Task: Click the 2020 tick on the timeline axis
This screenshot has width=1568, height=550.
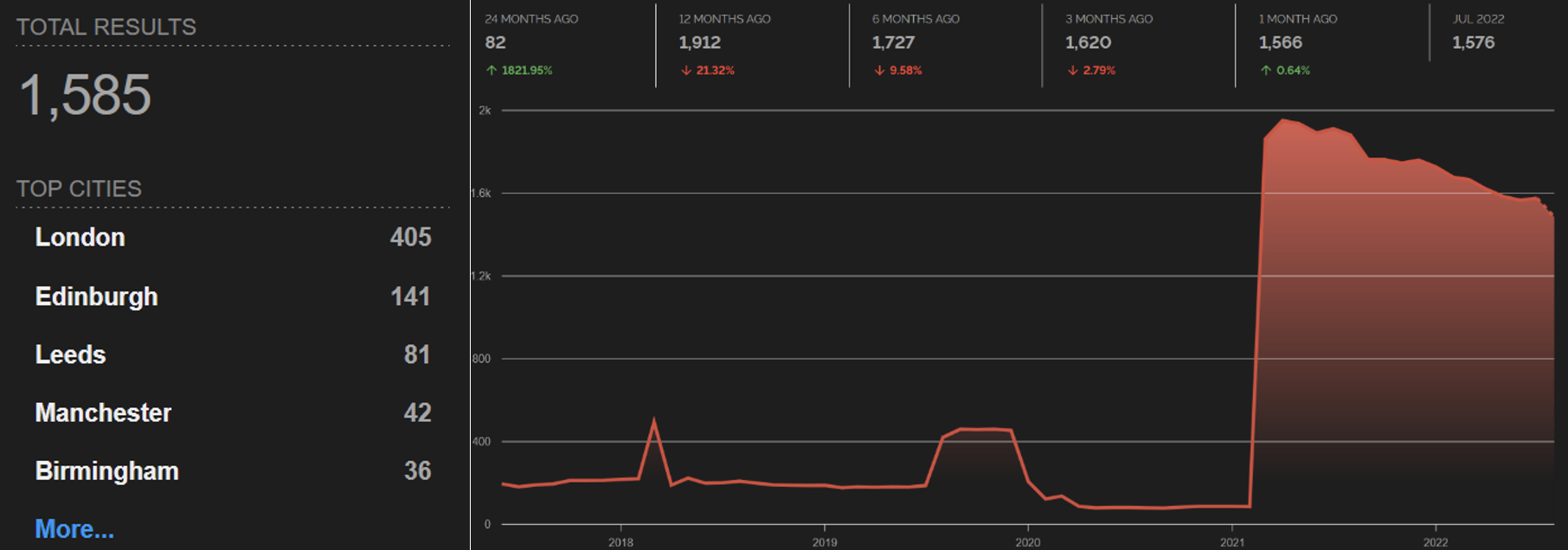Action: [1028, 542]
